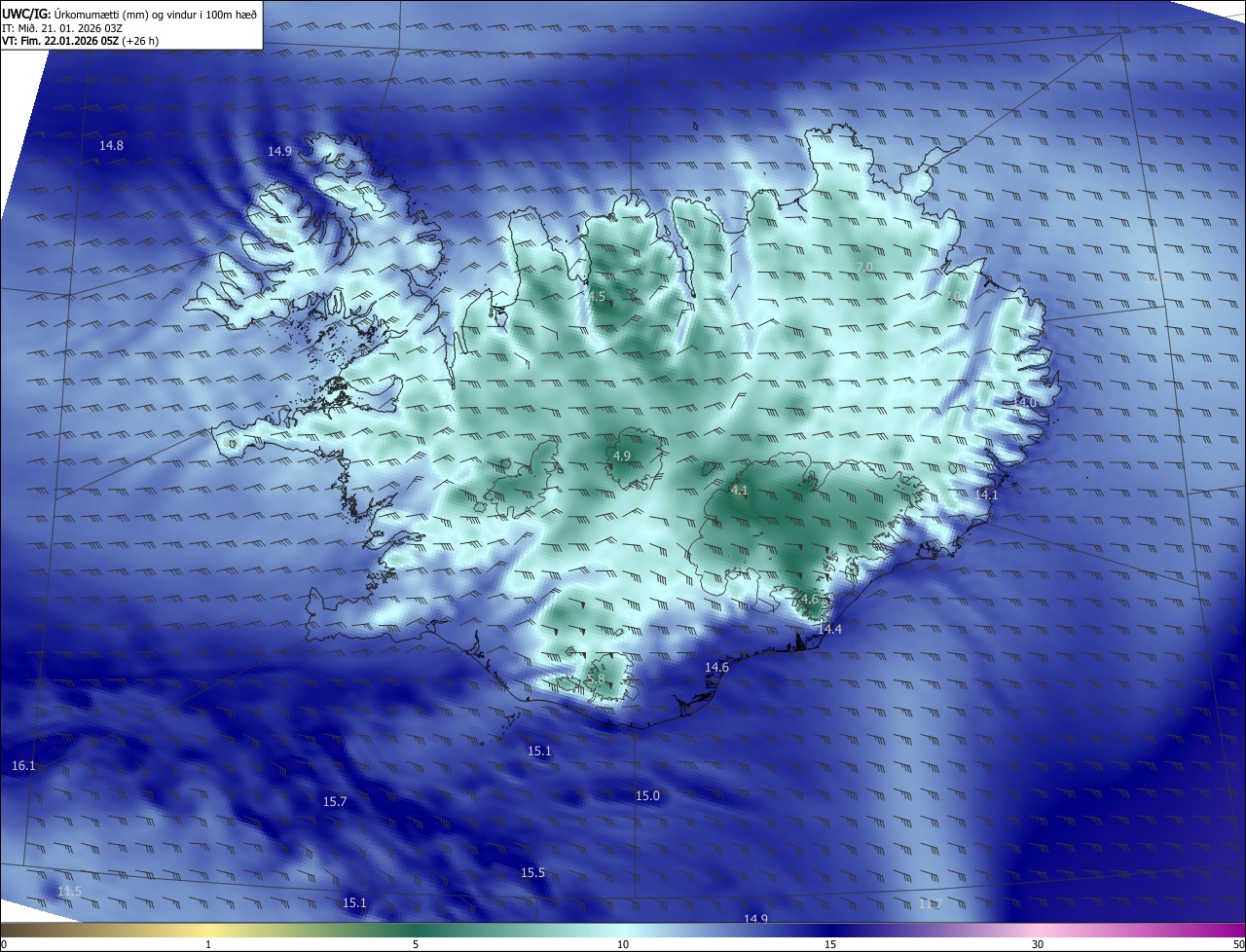Click the 4.1 value label
Image resolution: width=1246 pixels, height=952 pixels.
[739, 490]
